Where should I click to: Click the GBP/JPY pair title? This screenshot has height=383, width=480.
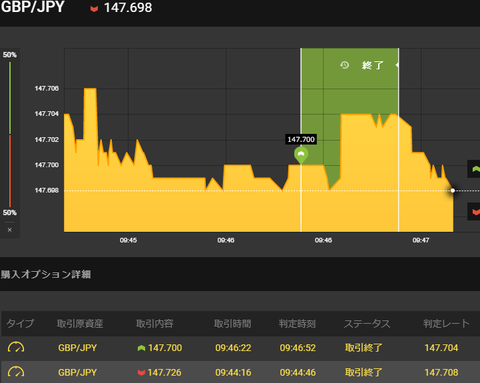coord(33,7)
